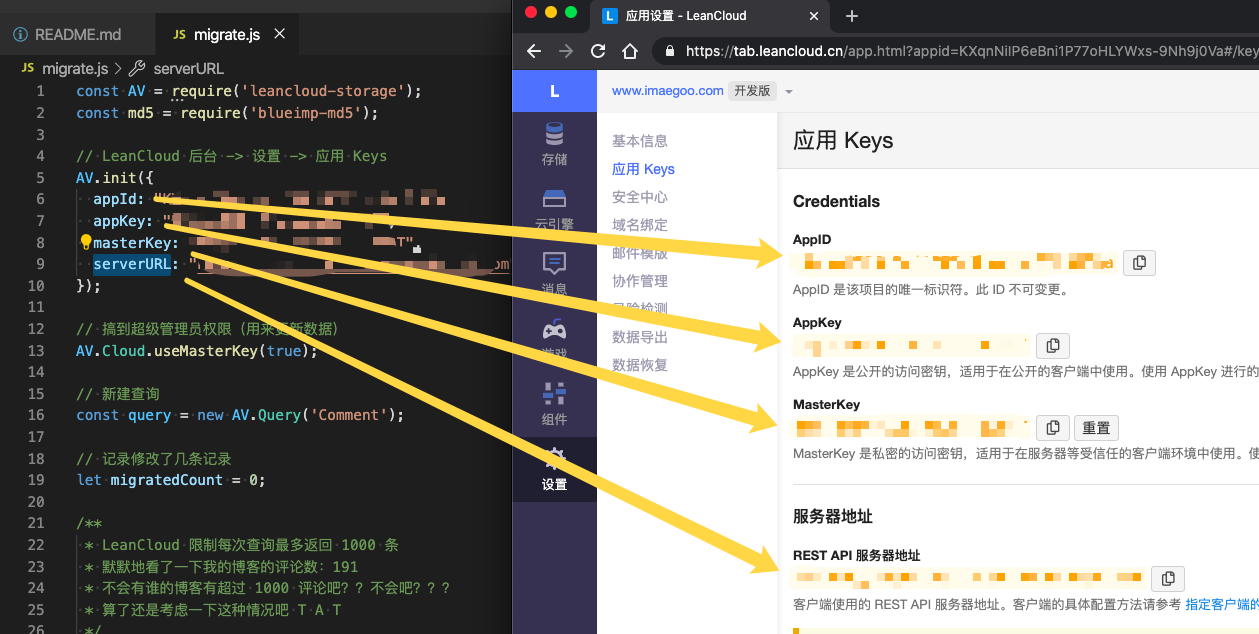Expand the app switcher dropdown arrow
The height and width of the screenshot is (634, 1259).
coord(789,91)
